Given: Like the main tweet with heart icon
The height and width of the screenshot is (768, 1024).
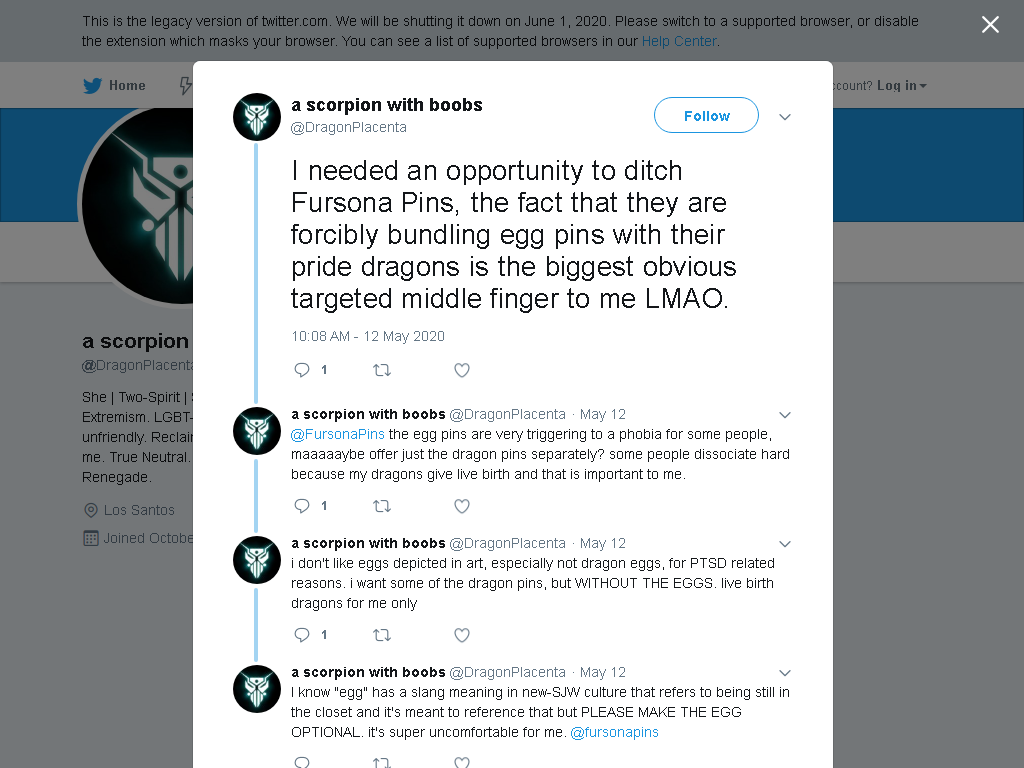Looking at the screenshot, I should [462, 370].
